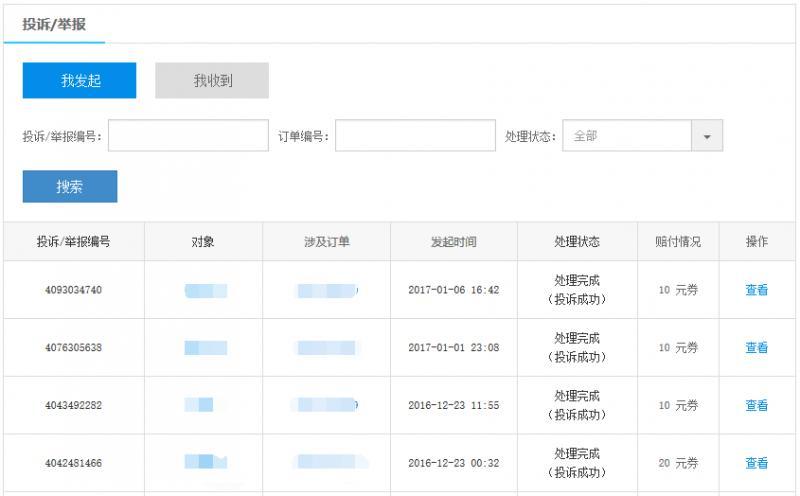View details for complaint 4042481466

point(757,463)
